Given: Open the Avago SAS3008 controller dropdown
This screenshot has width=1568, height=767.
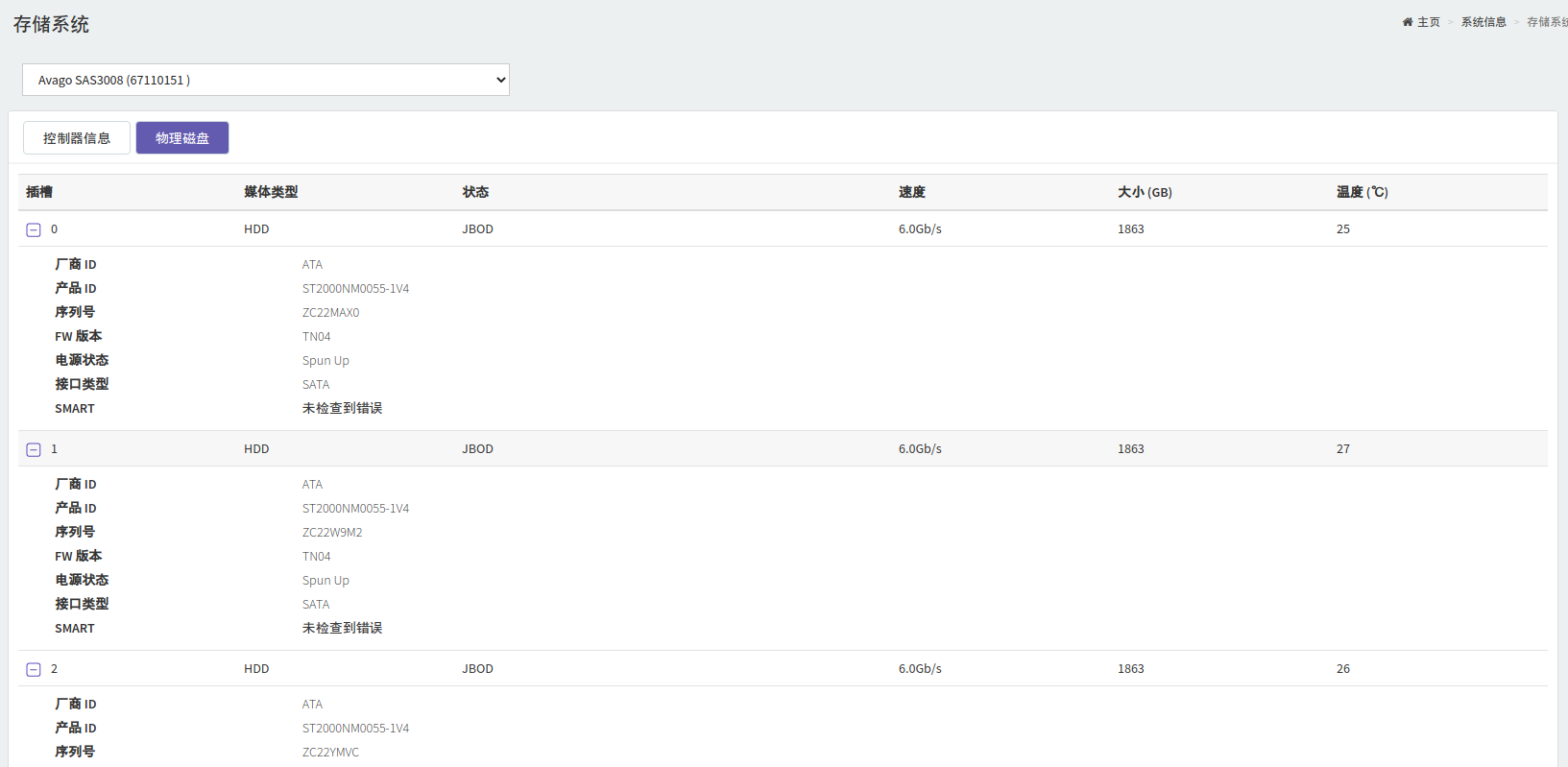Looking at the screenshot, I should [x=266, y=80].
